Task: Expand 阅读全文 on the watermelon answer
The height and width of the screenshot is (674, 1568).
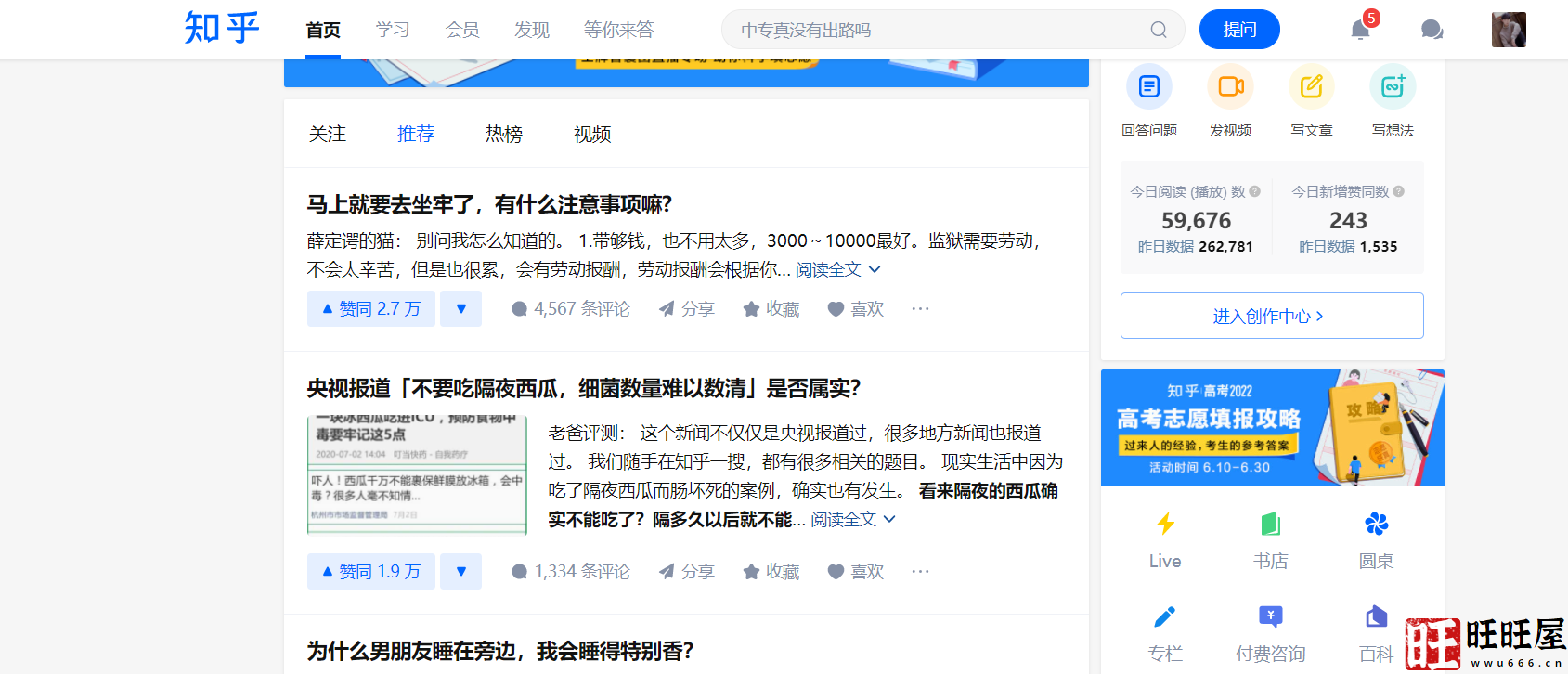Action: (853, 519)
